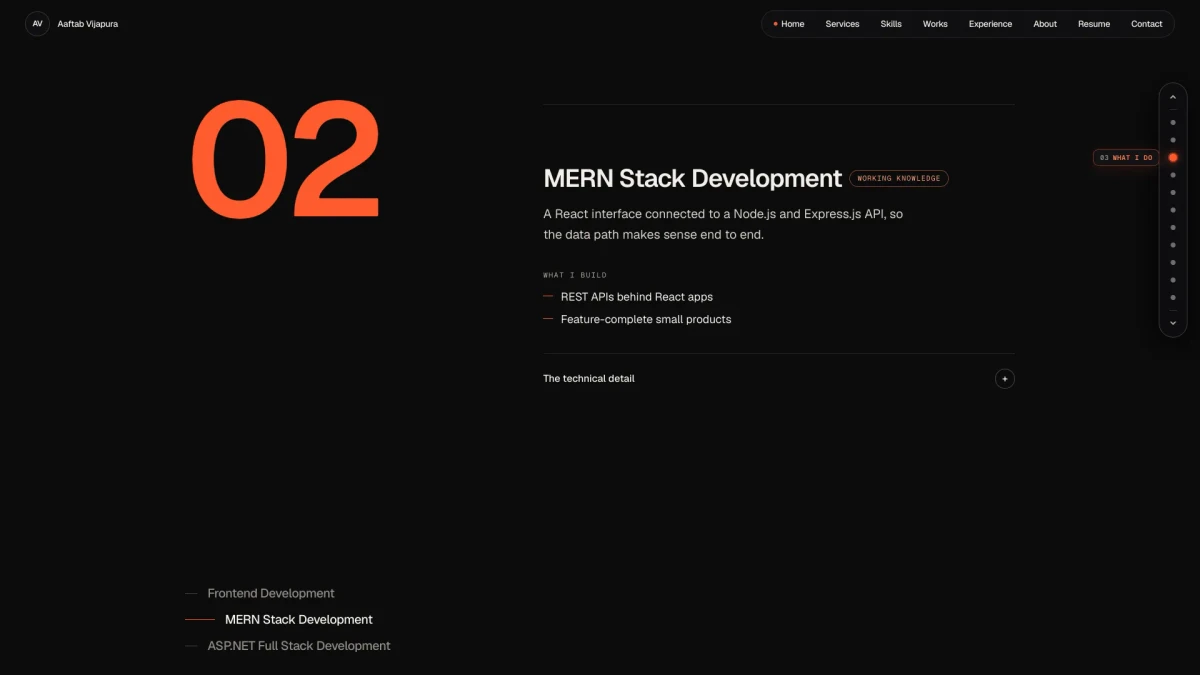Click the "03 WHAT I DO" section label

[1126, 158]
